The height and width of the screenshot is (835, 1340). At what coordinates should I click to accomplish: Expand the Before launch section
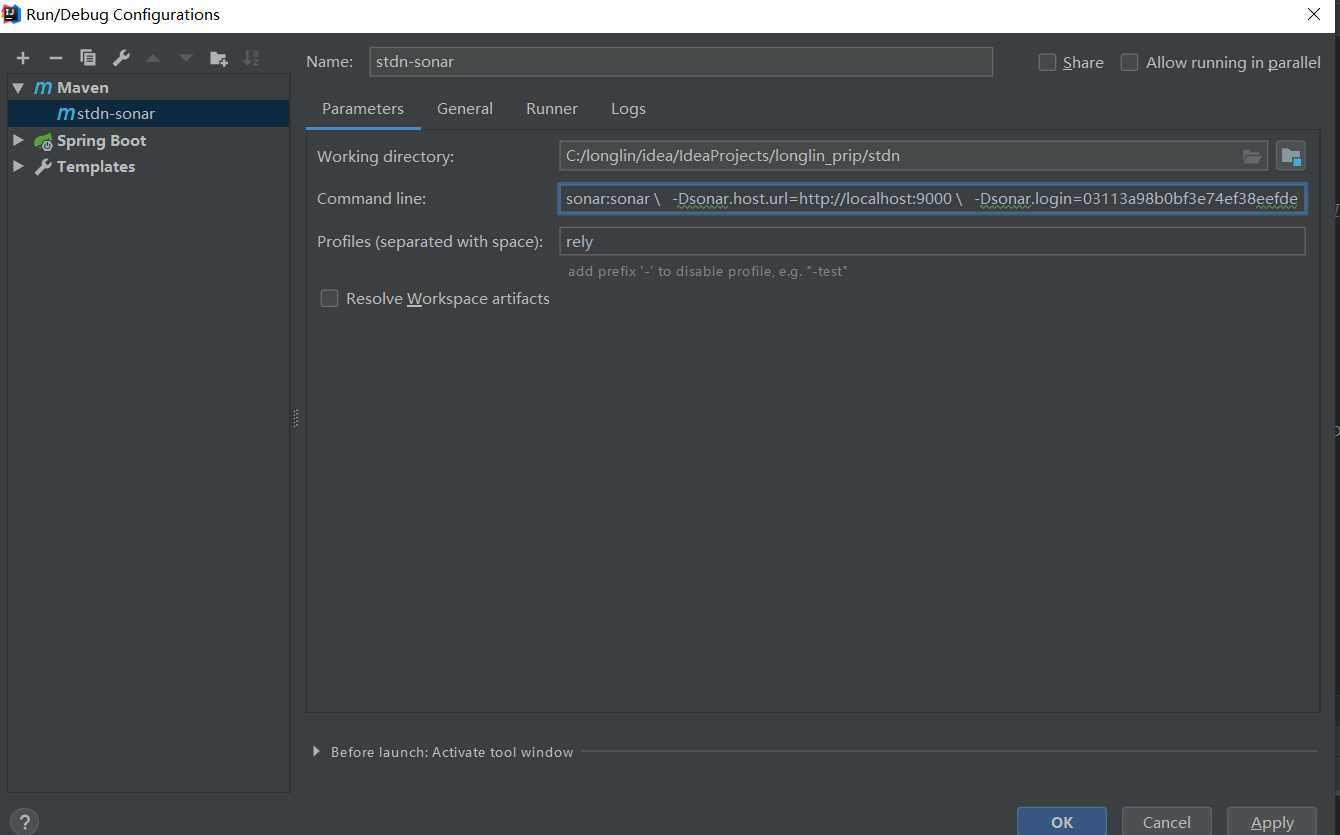point(317,752)
